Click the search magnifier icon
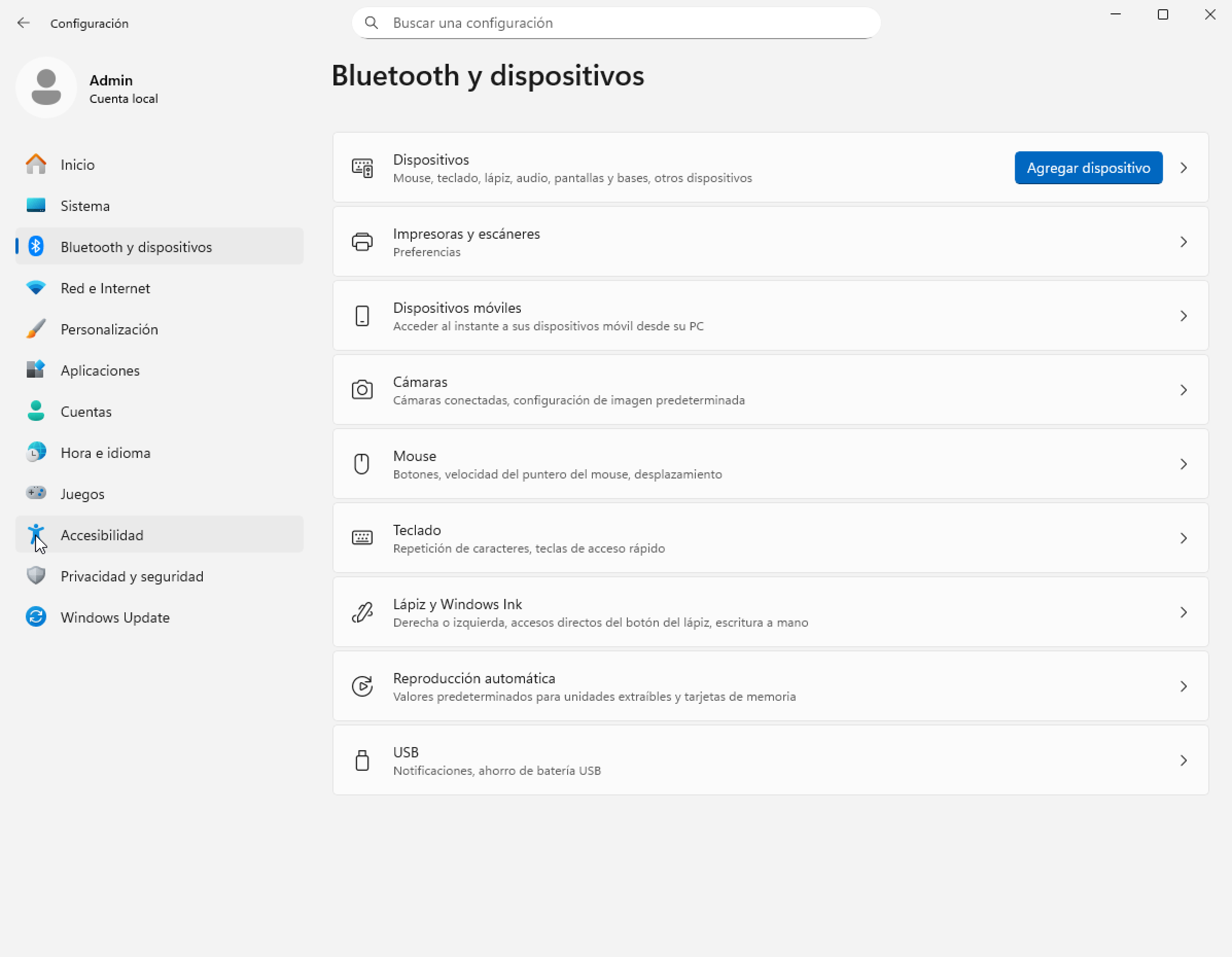 pos(371,23)
